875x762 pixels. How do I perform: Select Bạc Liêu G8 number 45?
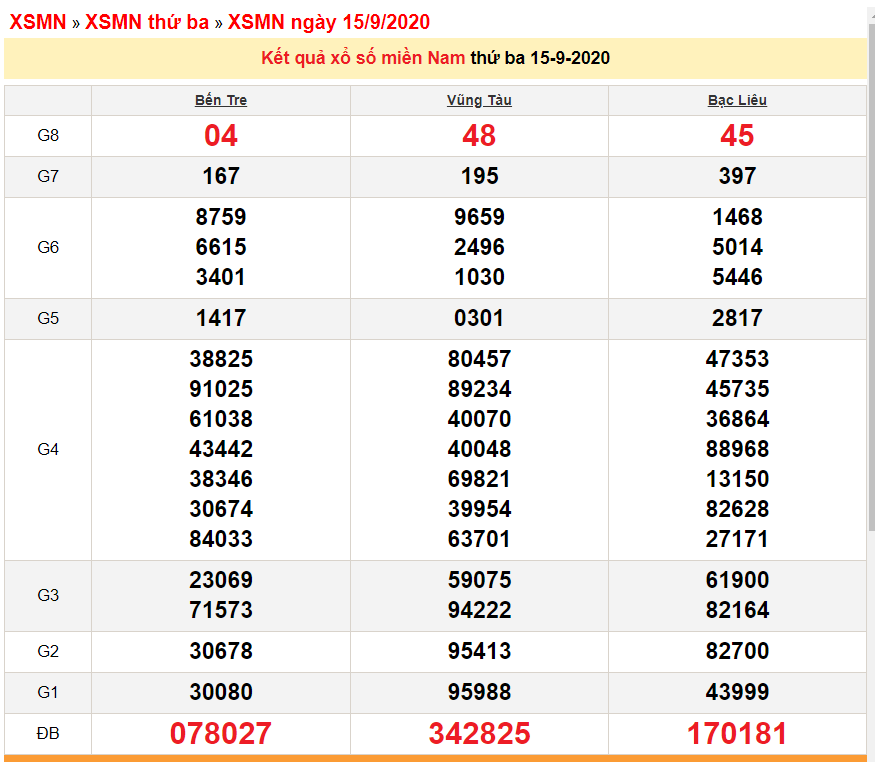tap(738, 136)
